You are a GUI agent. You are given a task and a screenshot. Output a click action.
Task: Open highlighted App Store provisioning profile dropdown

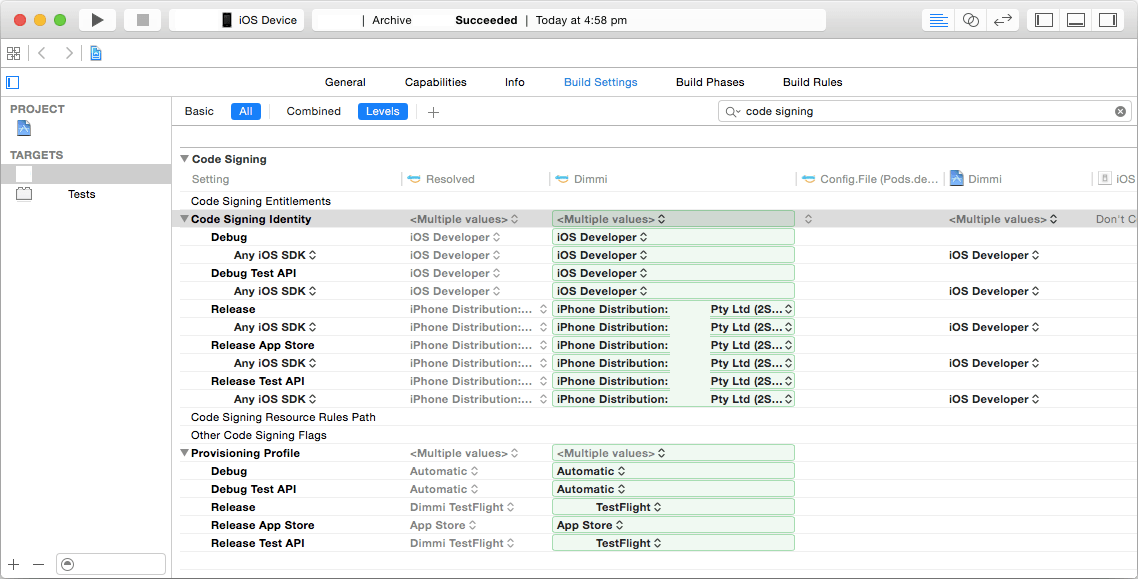point(673,525)
